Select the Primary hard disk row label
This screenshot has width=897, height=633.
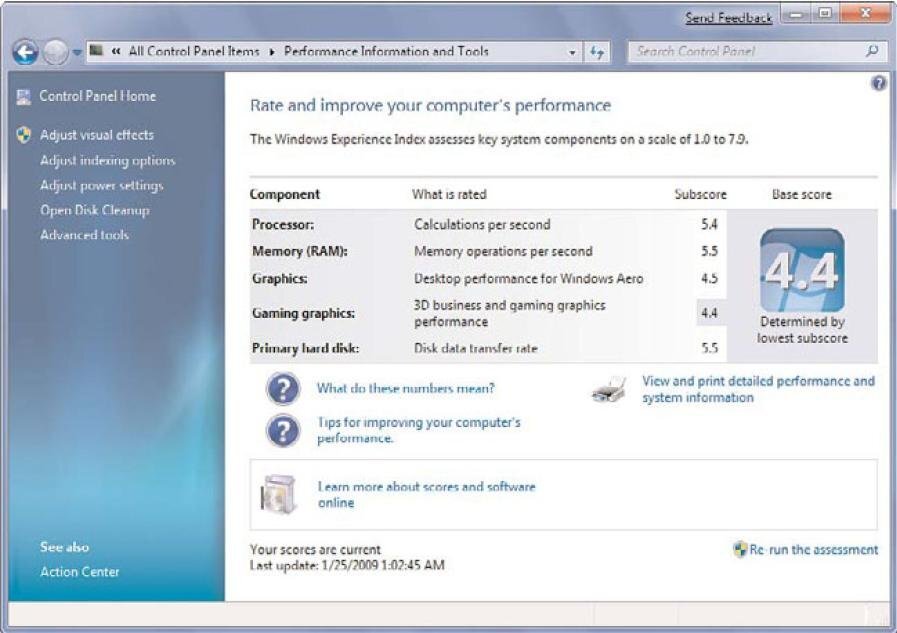pos(305,348)
